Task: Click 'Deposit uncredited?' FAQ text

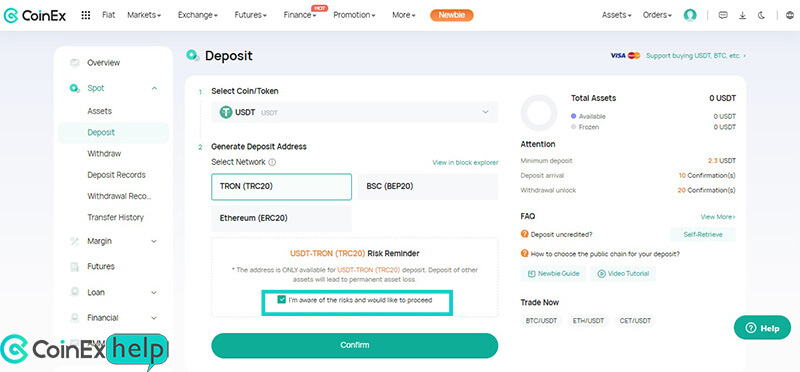Action: pos(561,235)
